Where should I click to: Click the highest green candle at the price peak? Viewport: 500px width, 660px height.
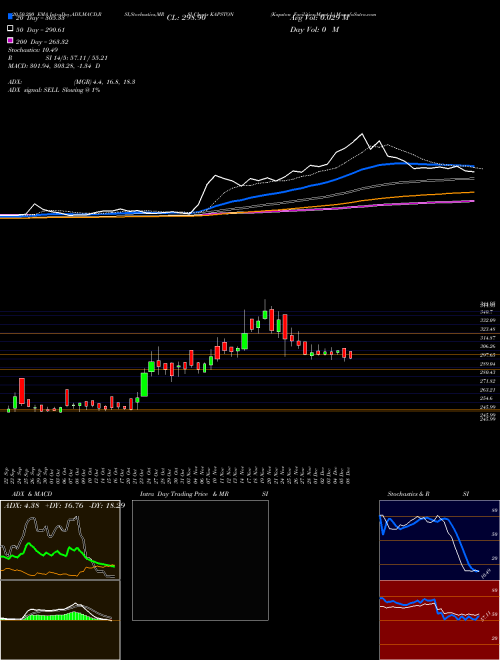(265, 314)
